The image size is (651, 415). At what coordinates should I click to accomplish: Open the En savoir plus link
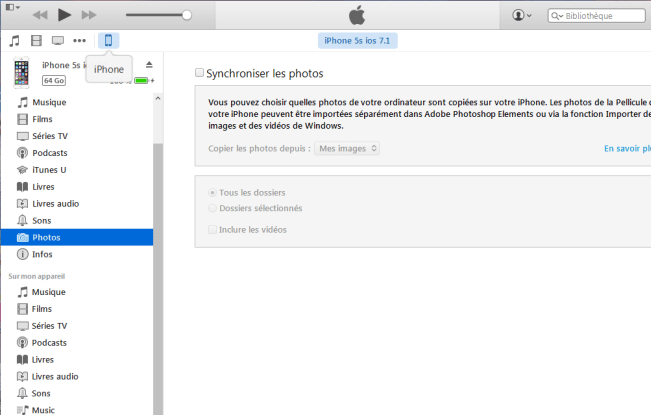(x=627, y=149)
